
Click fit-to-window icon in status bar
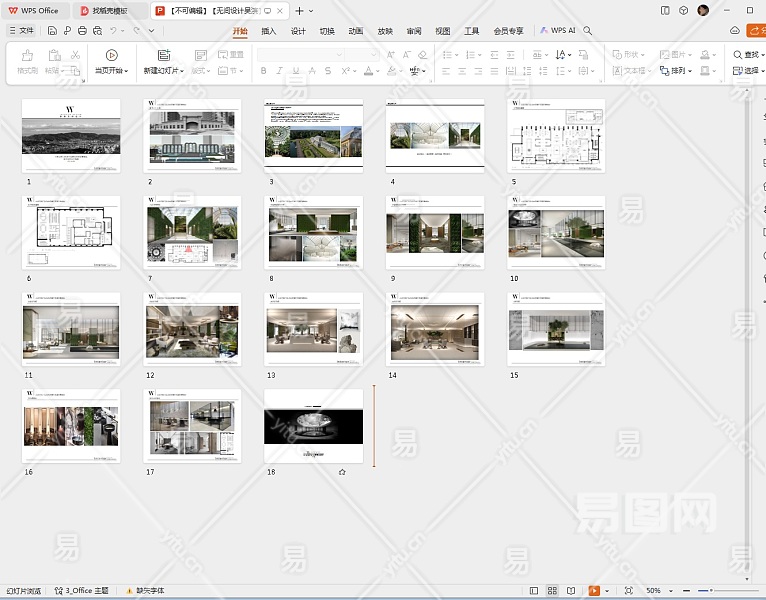(x=628, y=591)
